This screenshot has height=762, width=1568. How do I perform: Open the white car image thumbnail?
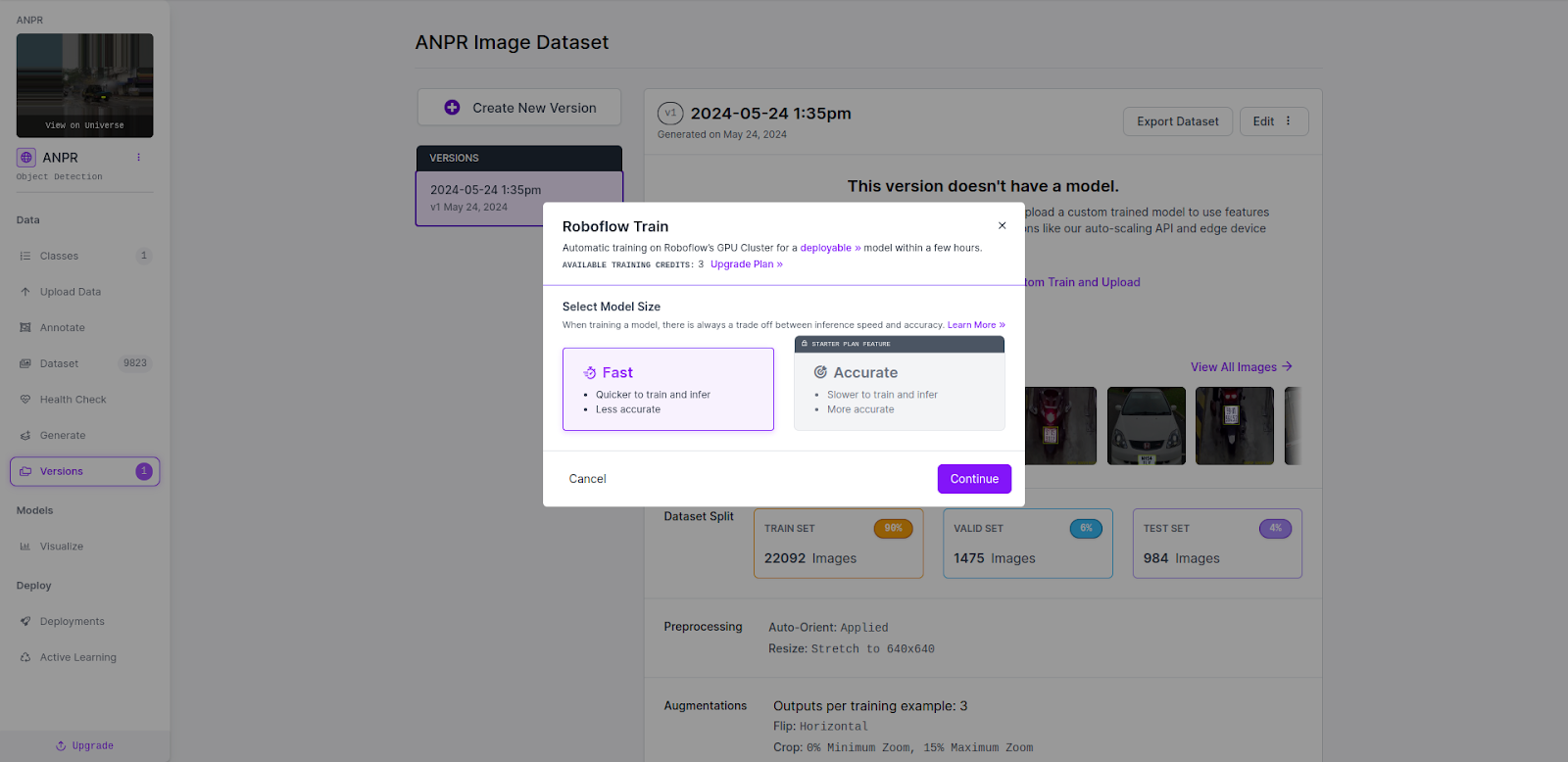pos(1147,426)
